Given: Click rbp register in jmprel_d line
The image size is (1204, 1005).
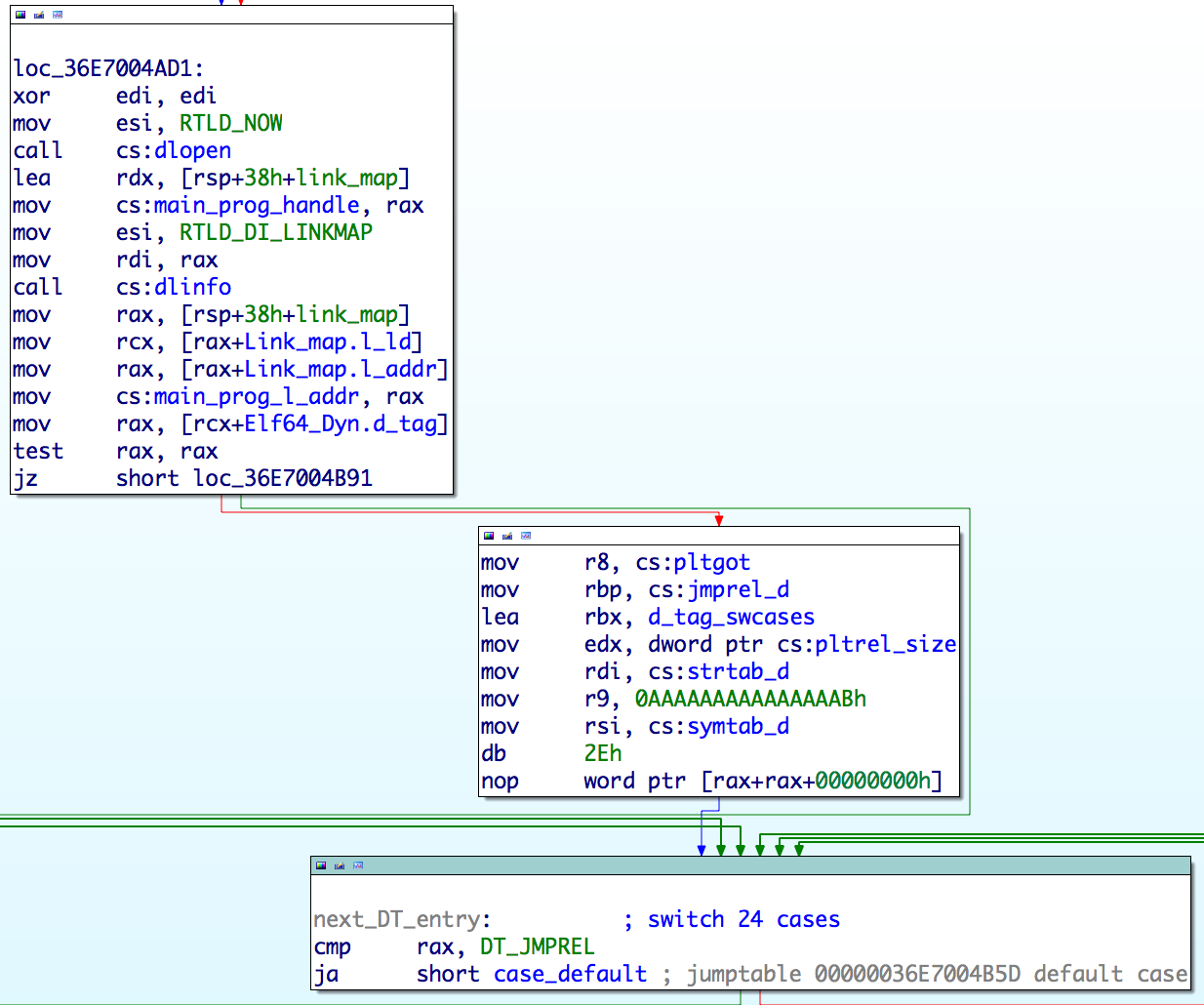Looking at the screenshot, I should coord(603,589).
